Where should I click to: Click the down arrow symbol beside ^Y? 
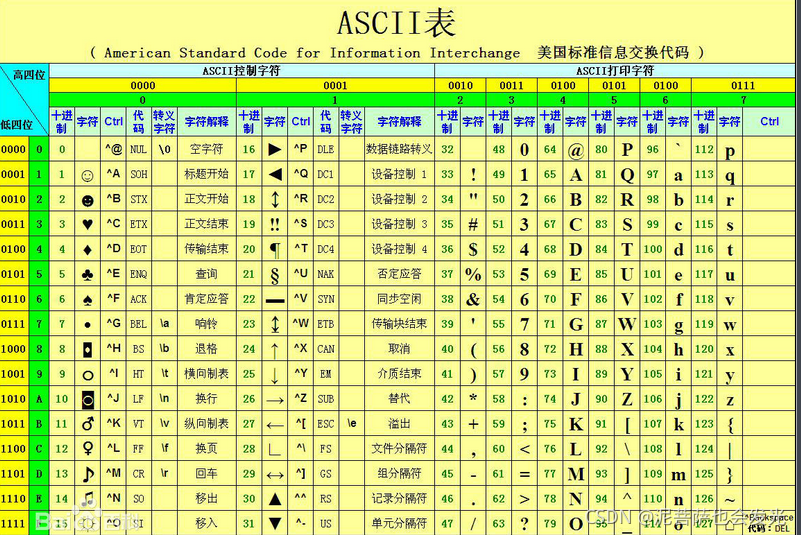[x=275, y=376]
